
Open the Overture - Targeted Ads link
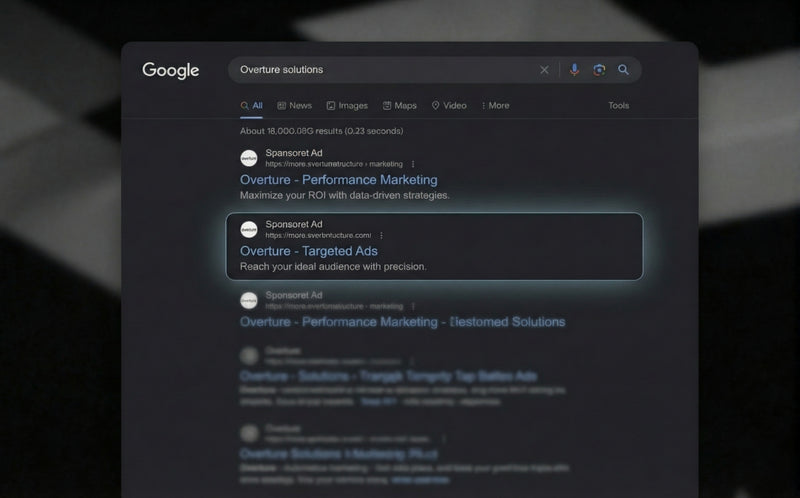[x=309, y=251]
